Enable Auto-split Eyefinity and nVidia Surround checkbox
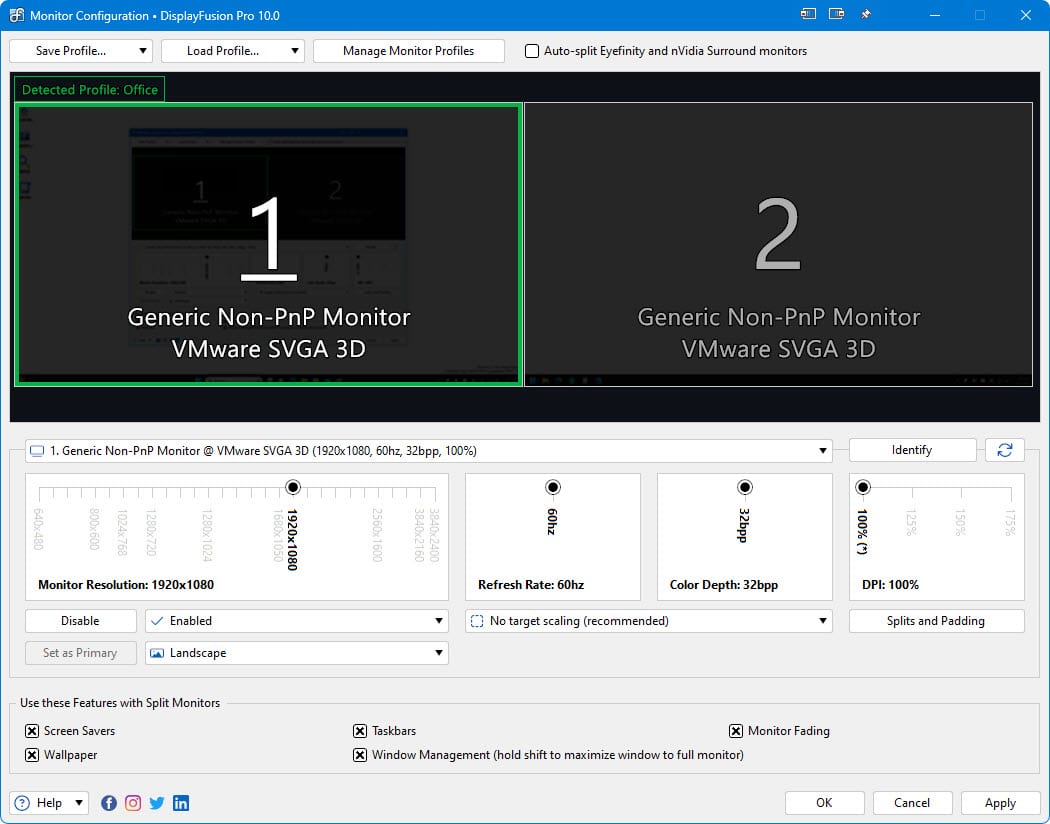Image resolution: width=1050 pixels, height=824 pixels. [x=532, y=51]
